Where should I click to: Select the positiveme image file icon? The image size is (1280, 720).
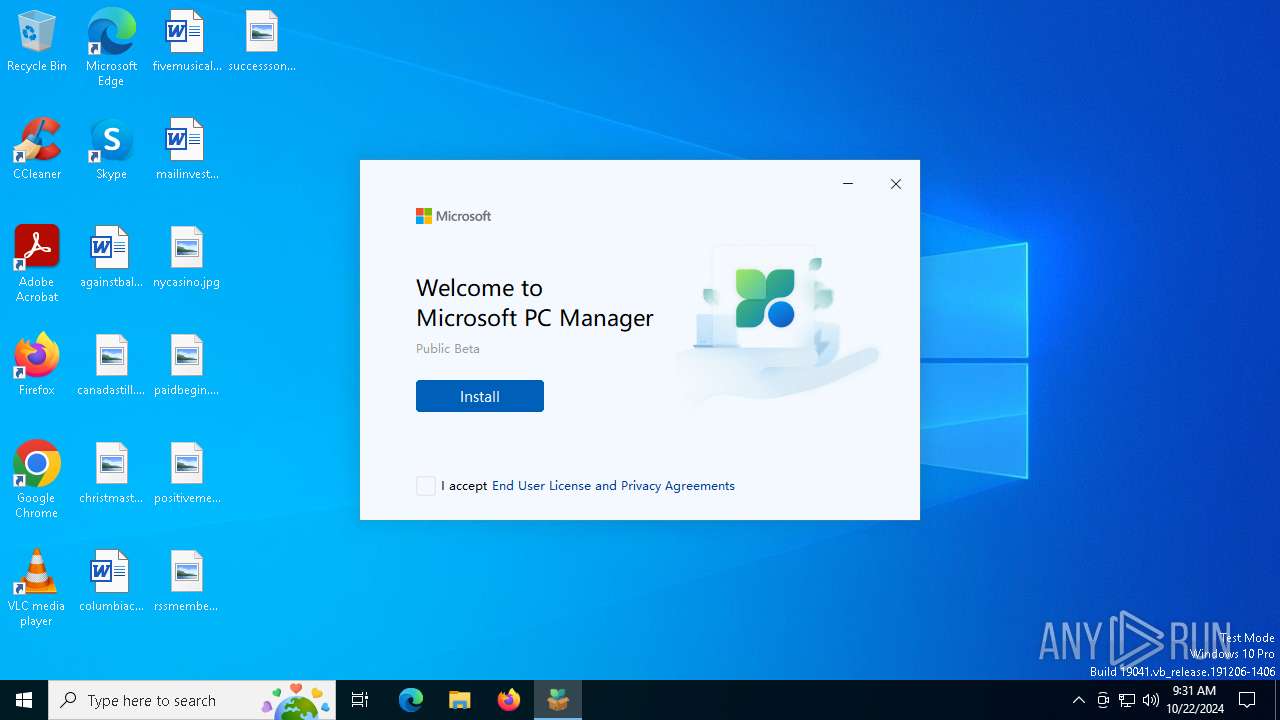tap(186, 474)
